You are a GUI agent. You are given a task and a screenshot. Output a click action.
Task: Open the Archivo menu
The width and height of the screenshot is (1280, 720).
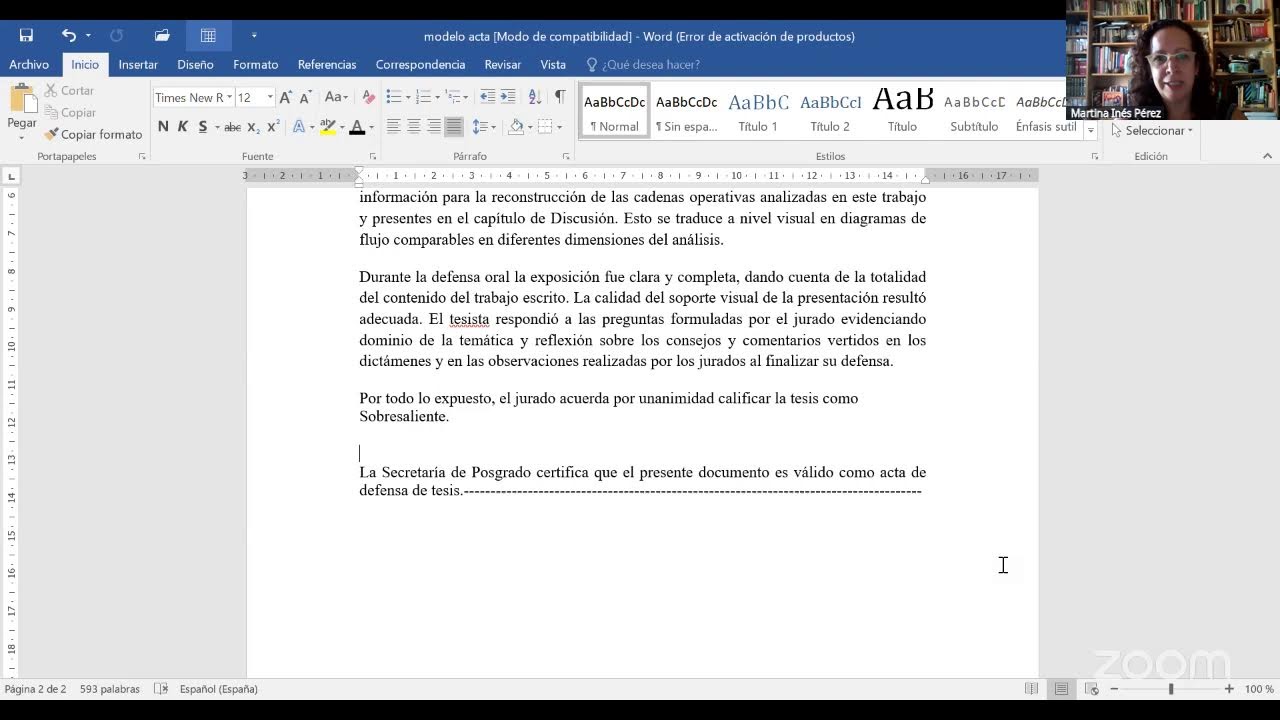pos(29,64)
